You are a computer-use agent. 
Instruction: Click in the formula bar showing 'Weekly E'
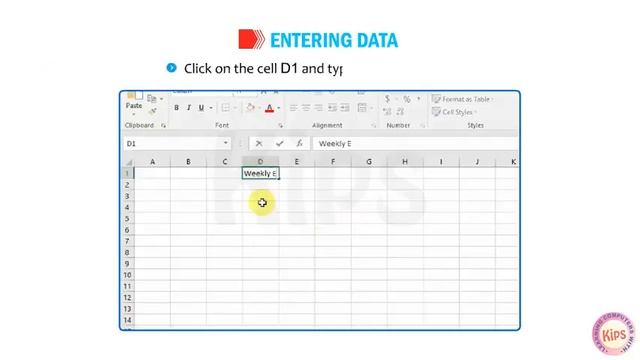(415, 144)
